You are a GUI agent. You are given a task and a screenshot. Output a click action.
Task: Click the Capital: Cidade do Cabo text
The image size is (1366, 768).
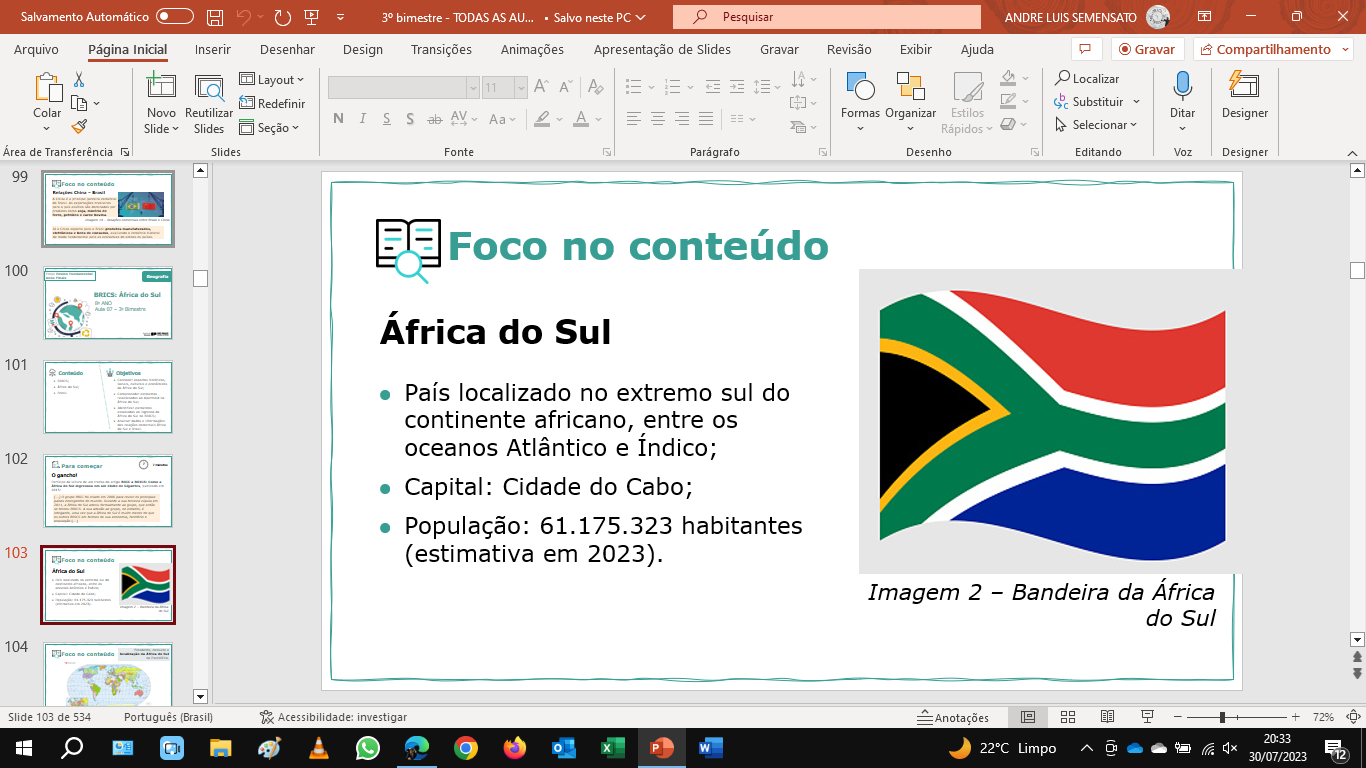(548, 487)
